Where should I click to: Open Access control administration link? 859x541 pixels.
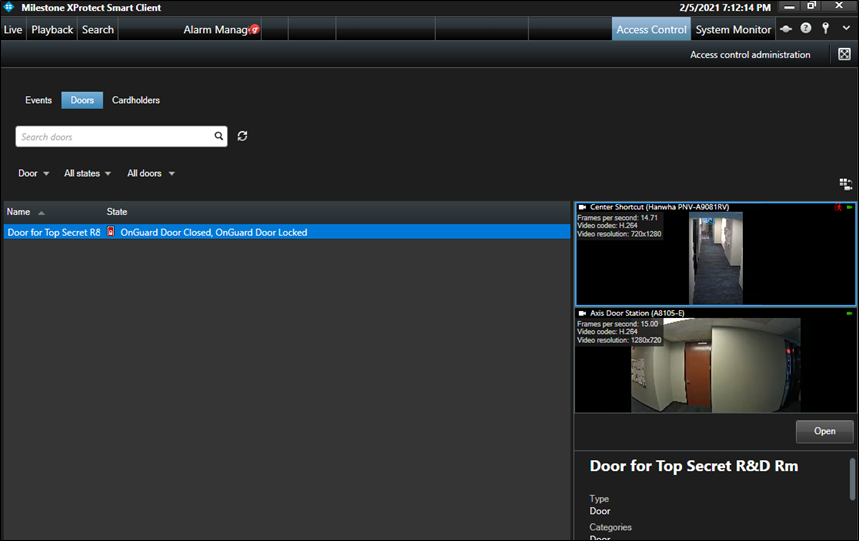click(750, 55)
